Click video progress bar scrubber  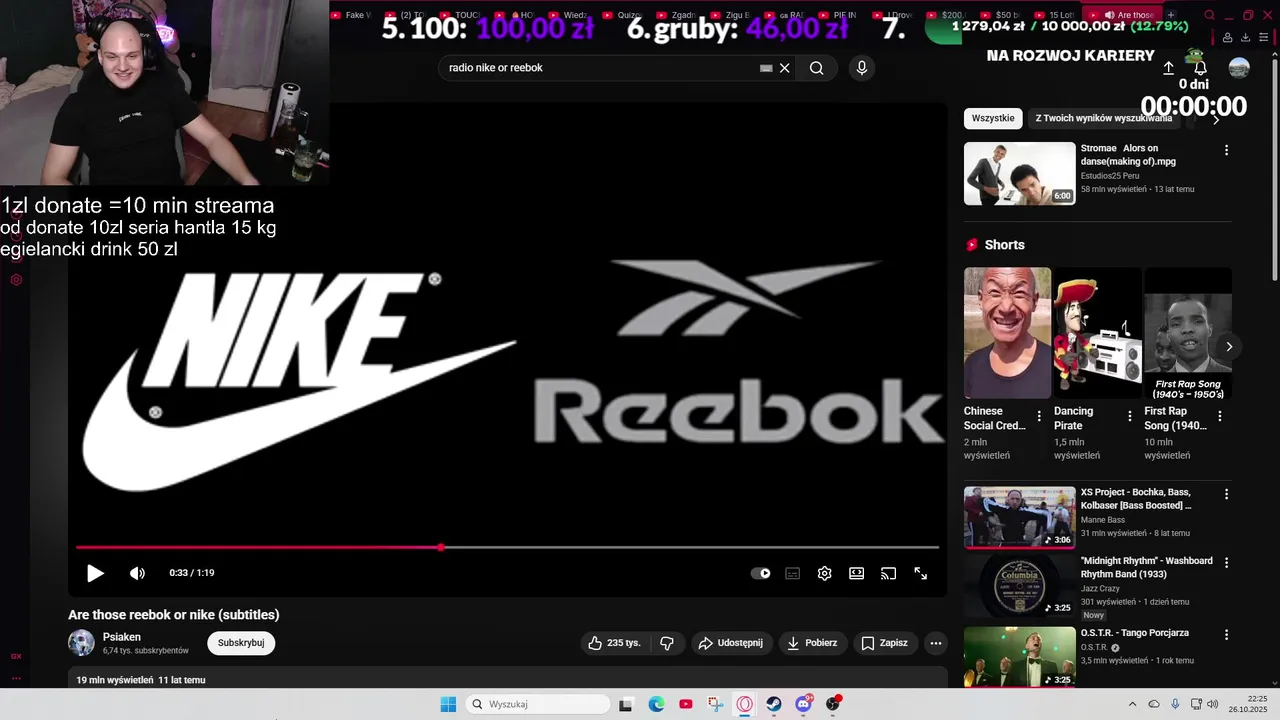441,547
